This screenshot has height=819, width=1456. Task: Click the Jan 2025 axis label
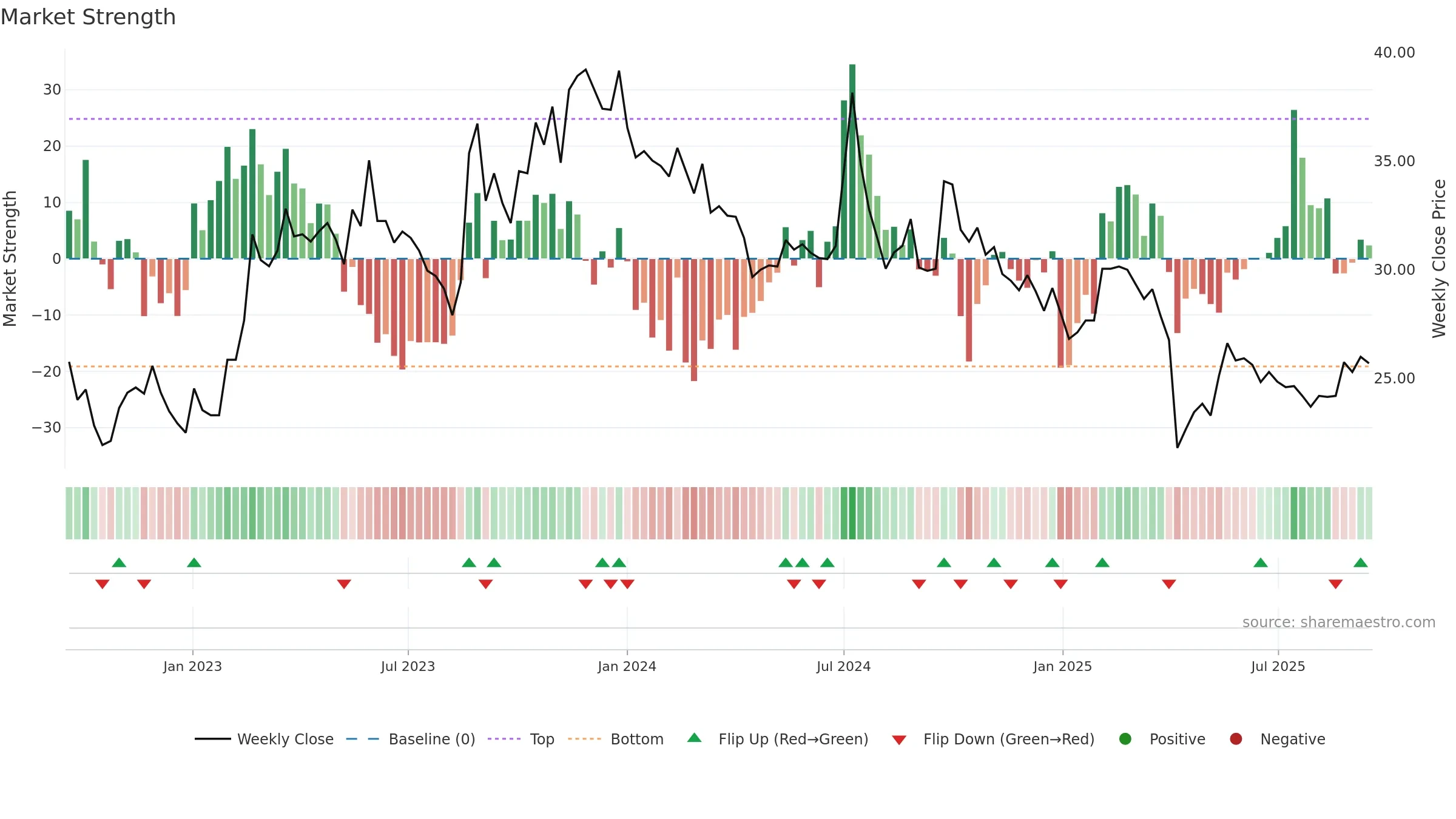point(1062,667)
